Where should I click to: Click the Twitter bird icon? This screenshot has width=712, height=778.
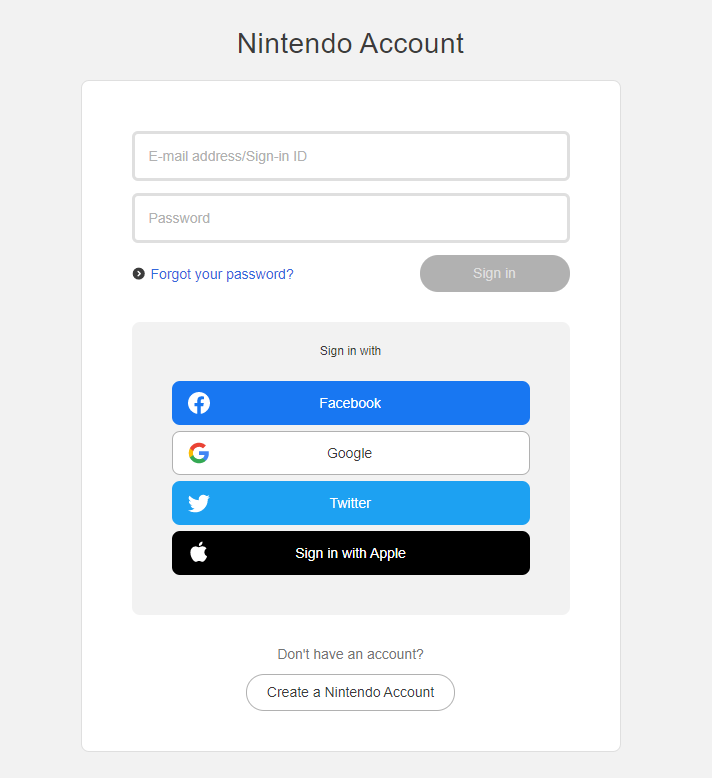(199, 503)
